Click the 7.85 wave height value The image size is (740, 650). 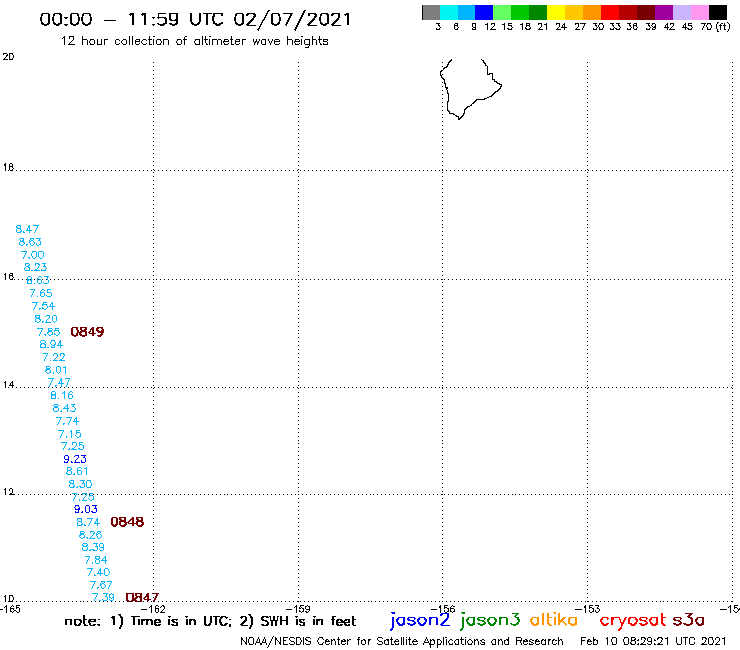(49, 332)
